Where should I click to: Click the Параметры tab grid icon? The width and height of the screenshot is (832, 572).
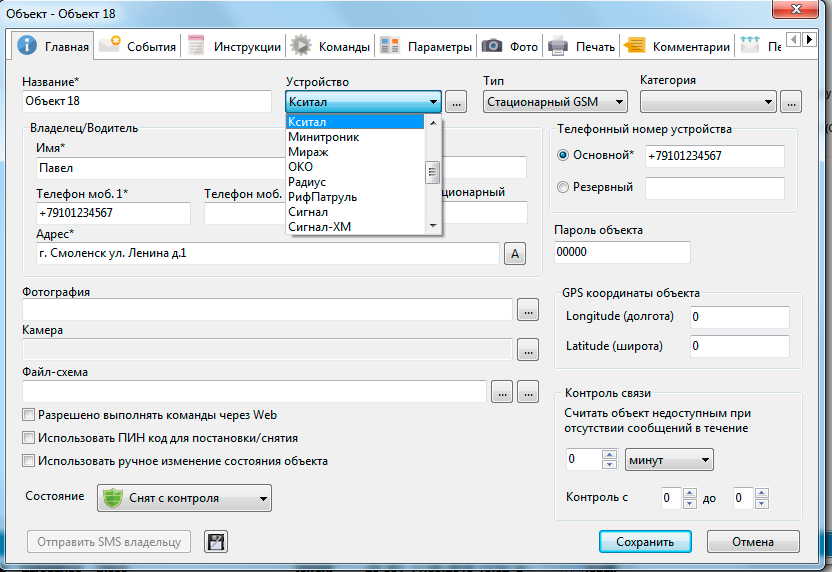(x=390, y=46)
